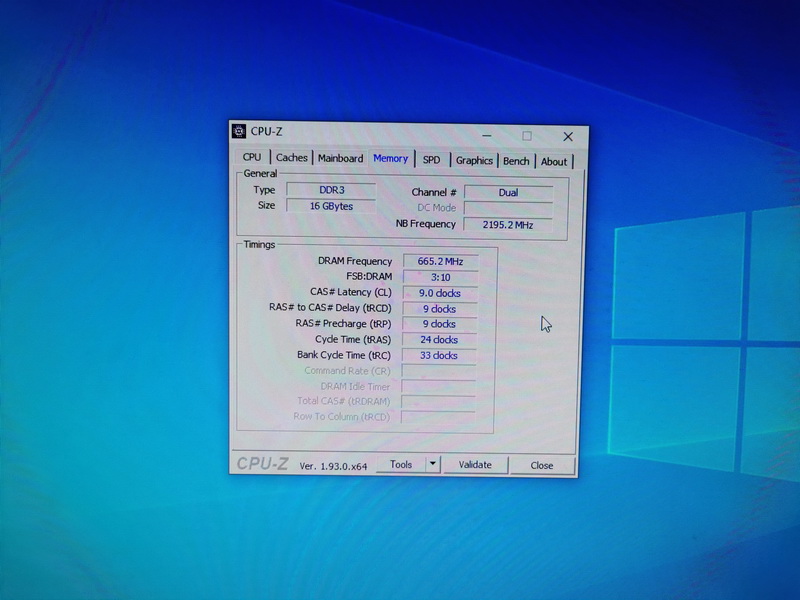This screenshot has width=800, height=600.
Task: Expand the Tools dropdown arrow
Action: click(x=433, y=464)
